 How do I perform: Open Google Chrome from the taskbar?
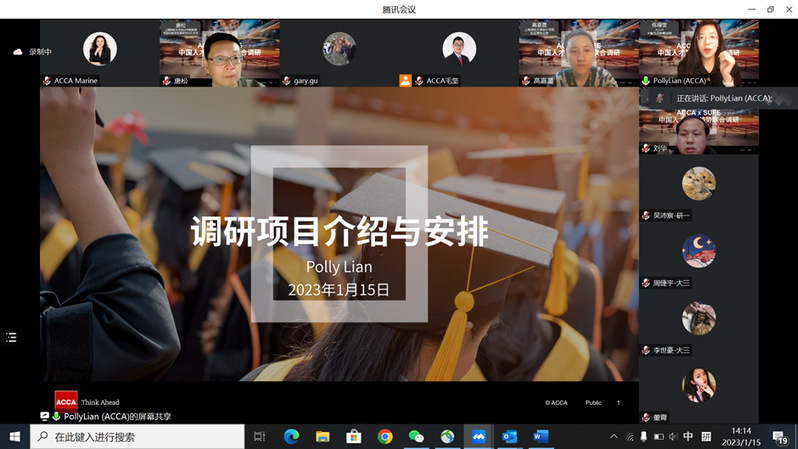tap(385, 436)
